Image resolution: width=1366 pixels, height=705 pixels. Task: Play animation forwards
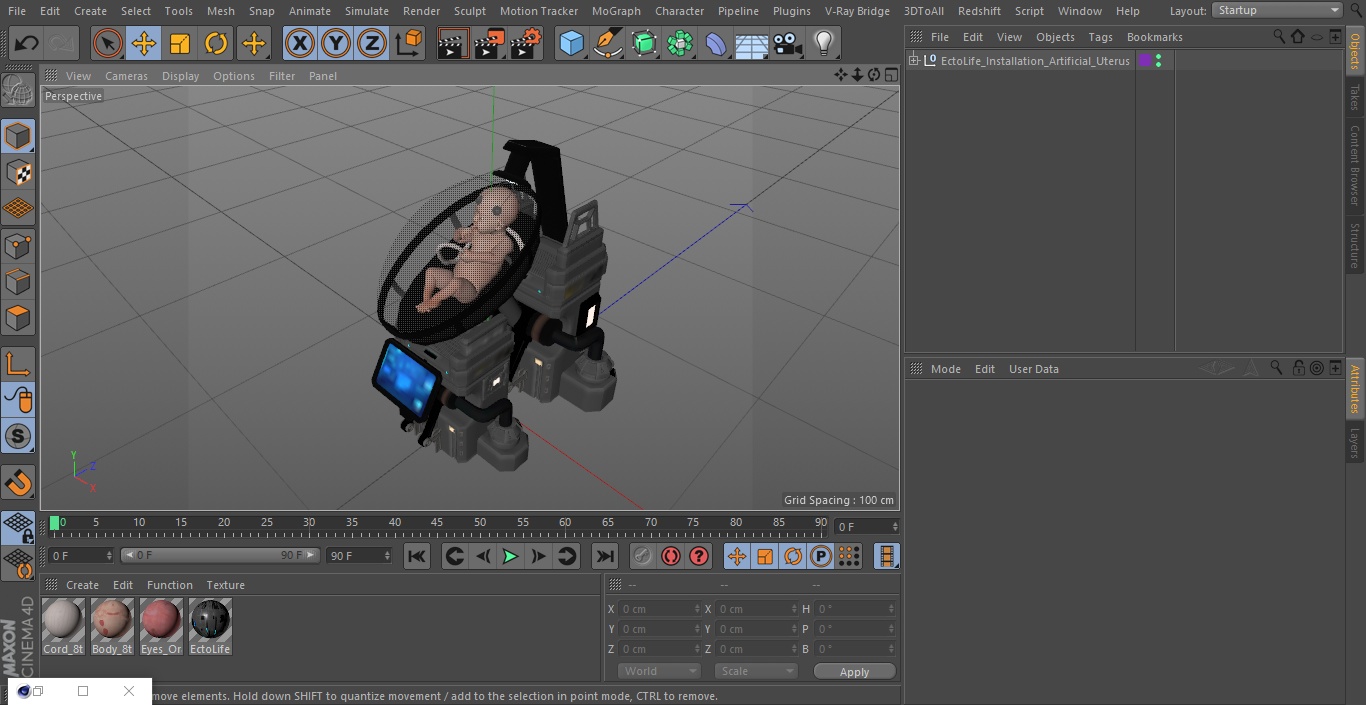510,556
